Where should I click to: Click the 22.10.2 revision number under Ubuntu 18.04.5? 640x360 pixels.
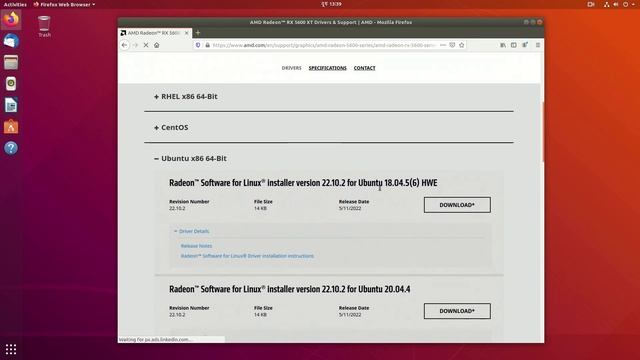[x=177, y=209]
